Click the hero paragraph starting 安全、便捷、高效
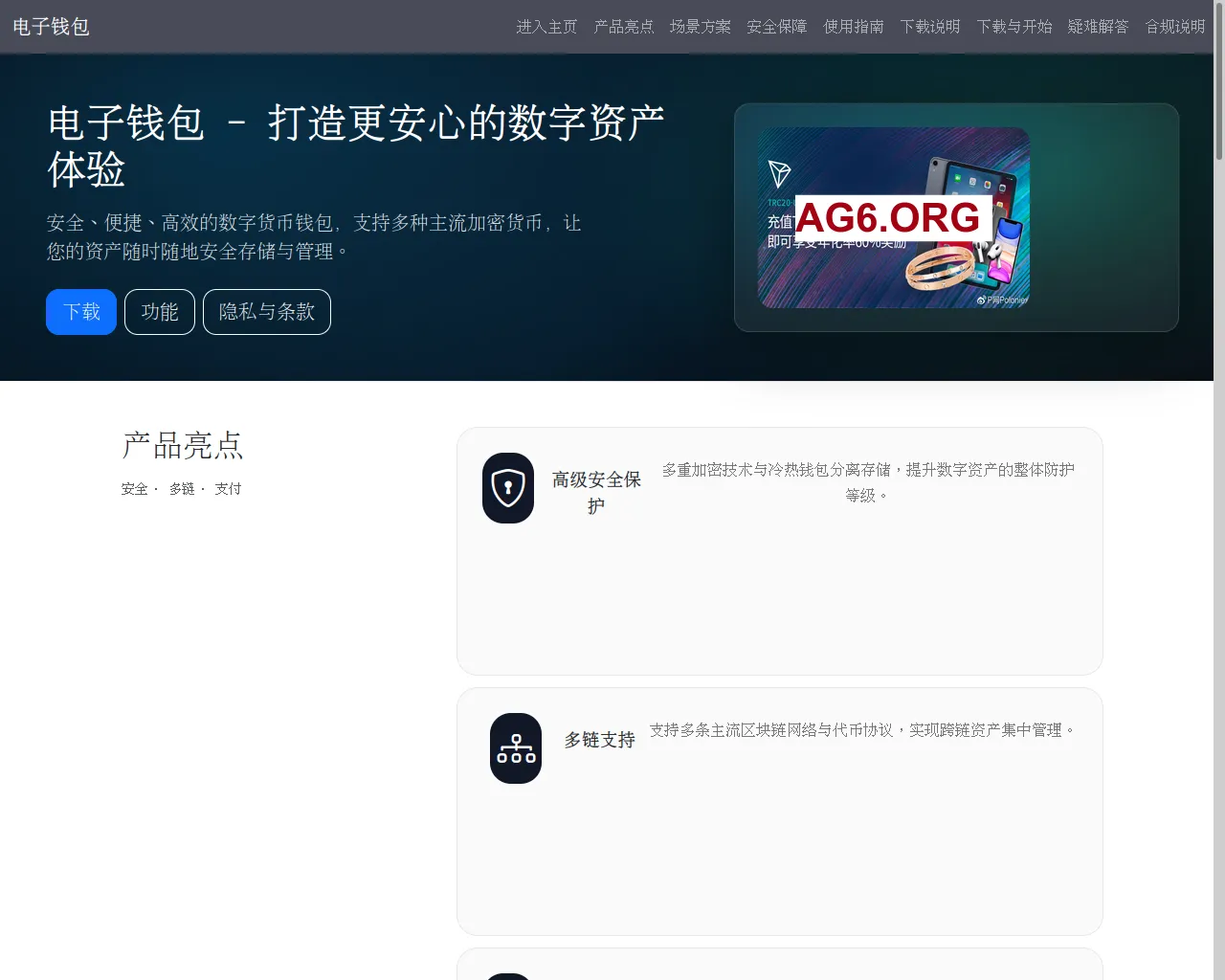1225x980 pixels. [314, 237]
